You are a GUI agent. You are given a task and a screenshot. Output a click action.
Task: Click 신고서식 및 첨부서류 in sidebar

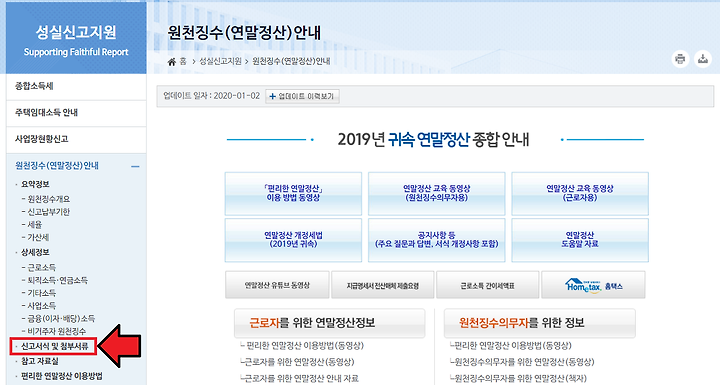(55, 346)
